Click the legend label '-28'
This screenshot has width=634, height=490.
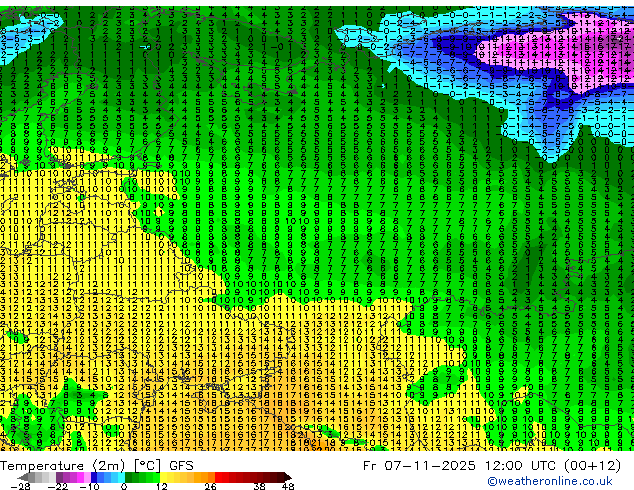[20, 486]
